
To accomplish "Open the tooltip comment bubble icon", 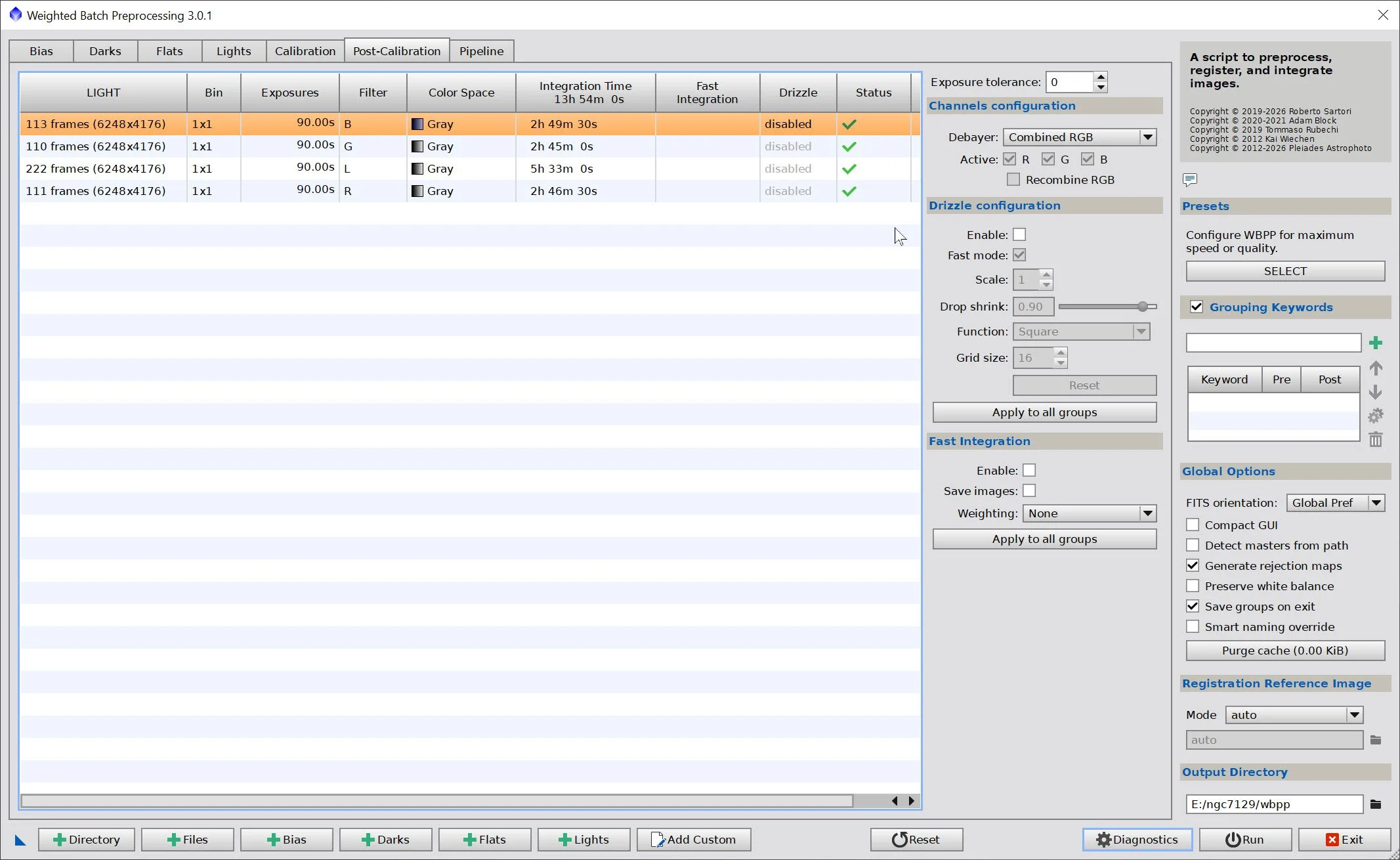I will [1190, 179].
